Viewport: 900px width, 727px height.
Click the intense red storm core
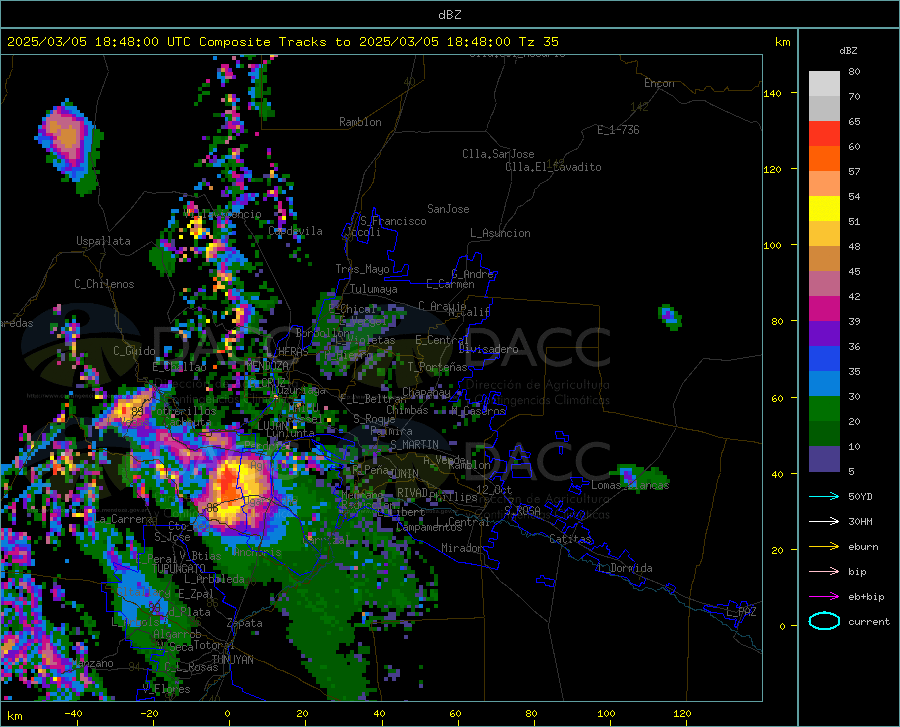click(228, 485)
